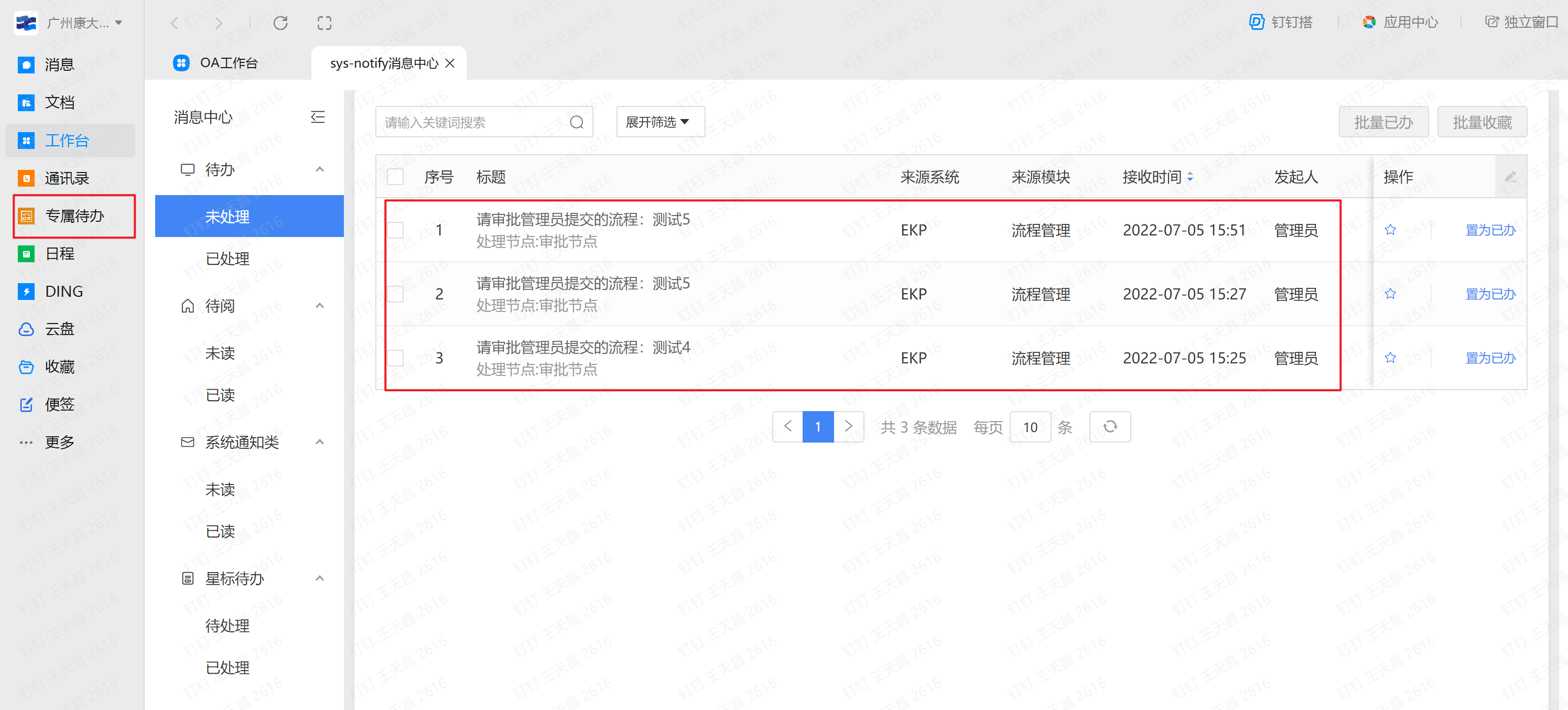
Task: Click the 便签 notes icon
Action: coord(26,404)
